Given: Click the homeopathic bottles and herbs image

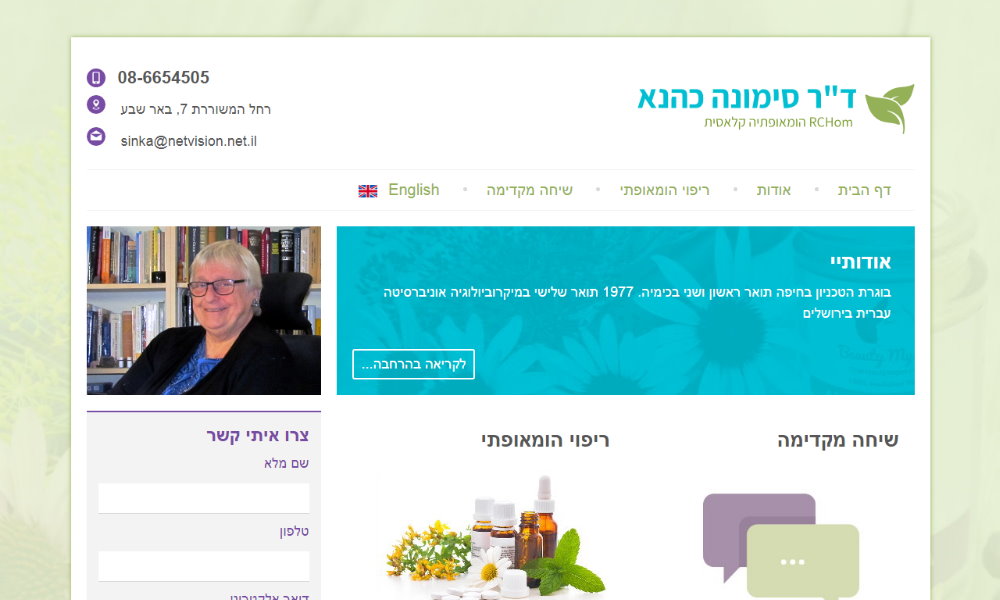Looking at the screenshot, I should tap(496, 537).
